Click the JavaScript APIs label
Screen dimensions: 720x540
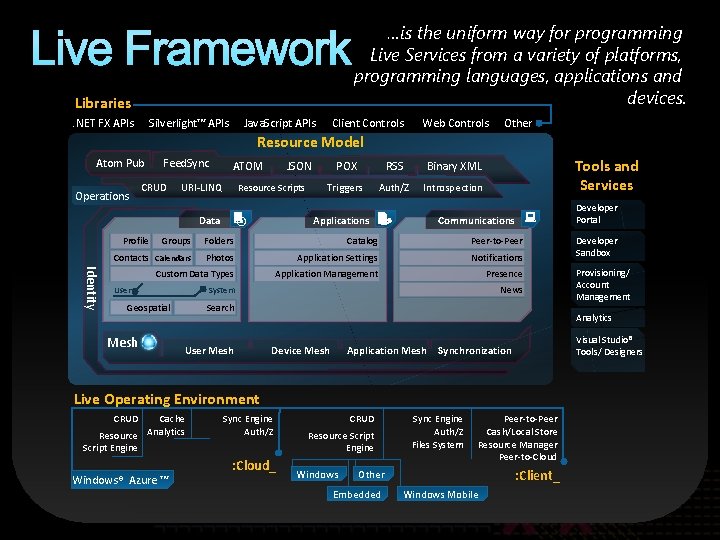[280, 123]
